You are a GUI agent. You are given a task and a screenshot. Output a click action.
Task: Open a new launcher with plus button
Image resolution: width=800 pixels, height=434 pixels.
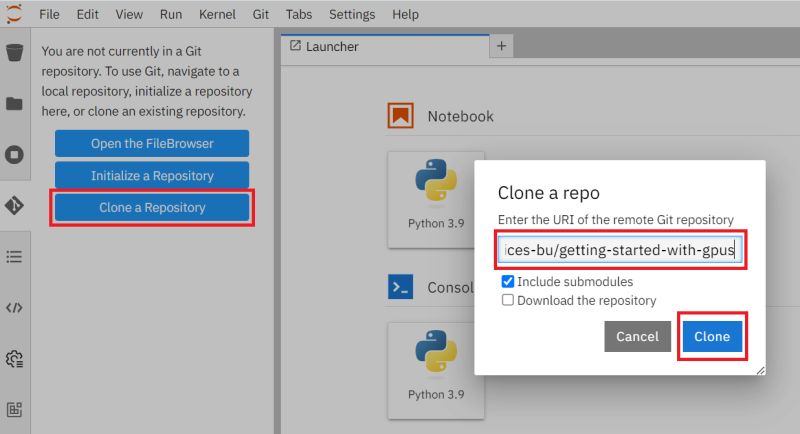pos(502,46)
